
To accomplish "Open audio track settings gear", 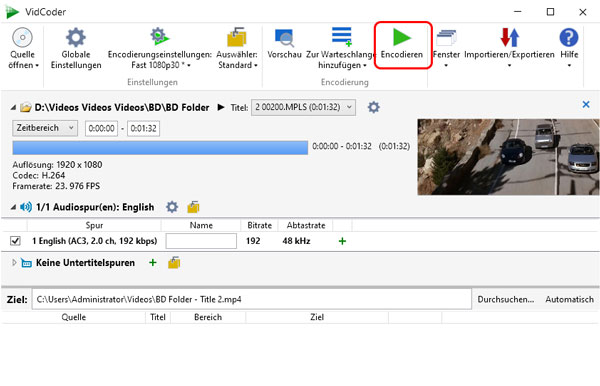I will tap(172, 207).
